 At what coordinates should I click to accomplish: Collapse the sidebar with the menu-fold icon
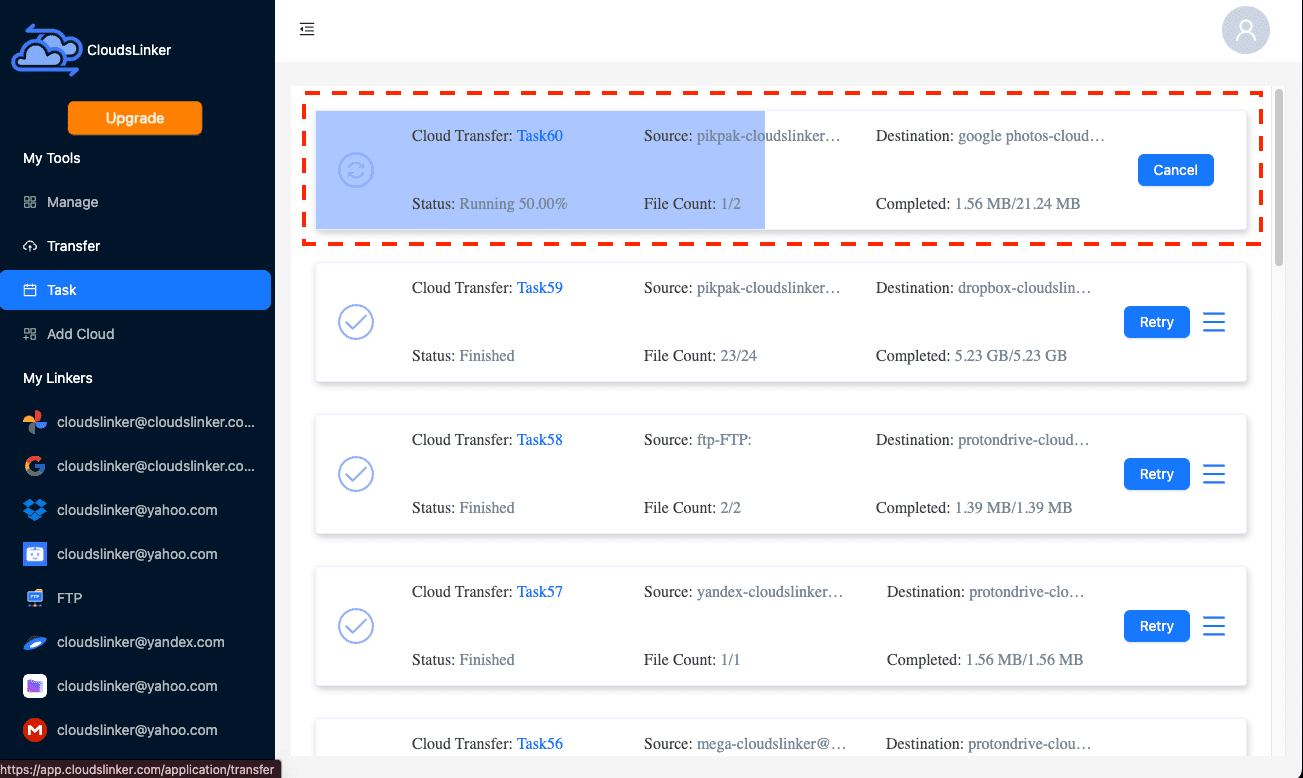tap(307, 29)
